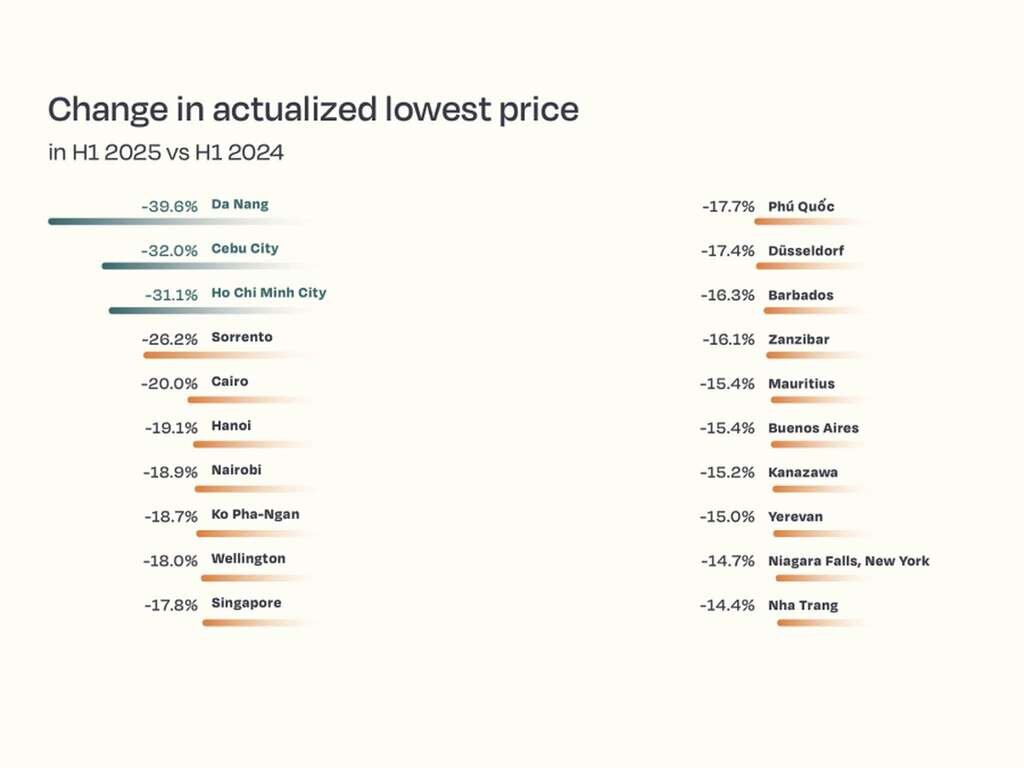
Task: Click the Ko Pha-Ngan label
Action: coord(255,515)
